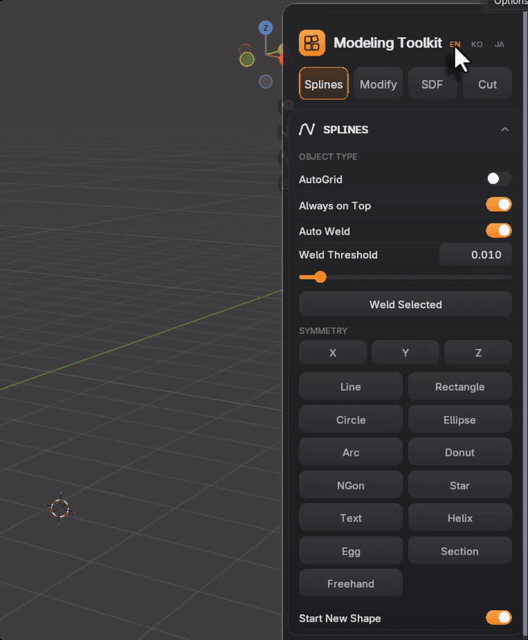Create a Rectangle spline
This screenshot has height=640, width=528.
click(460, 387)
